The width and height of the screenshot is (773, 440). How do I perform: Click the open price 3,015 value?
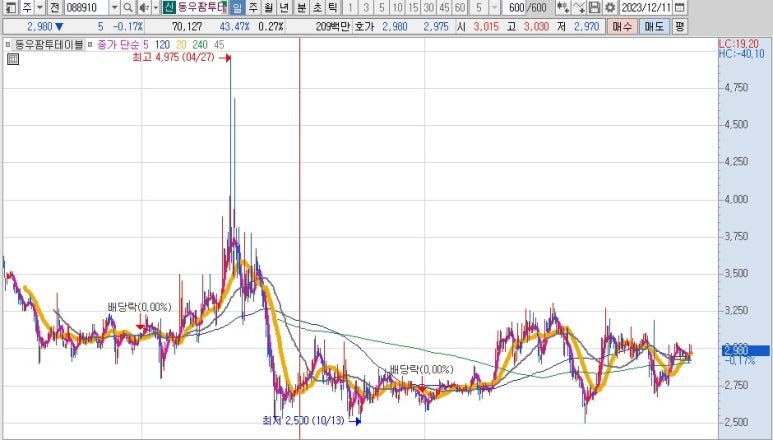pyautogui.click(x=486, y=27)
